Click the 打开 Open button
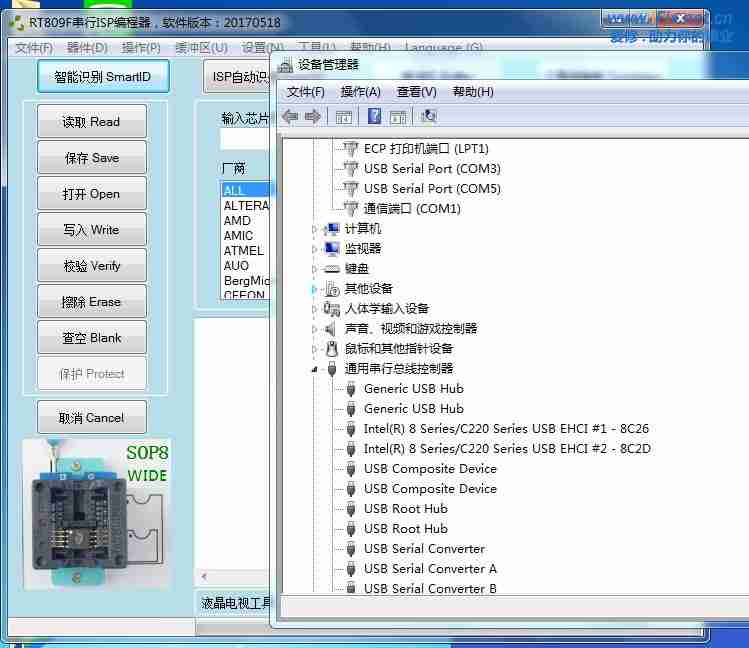The height and width of the screenshot is (648, 749). (x=91, y=193)
